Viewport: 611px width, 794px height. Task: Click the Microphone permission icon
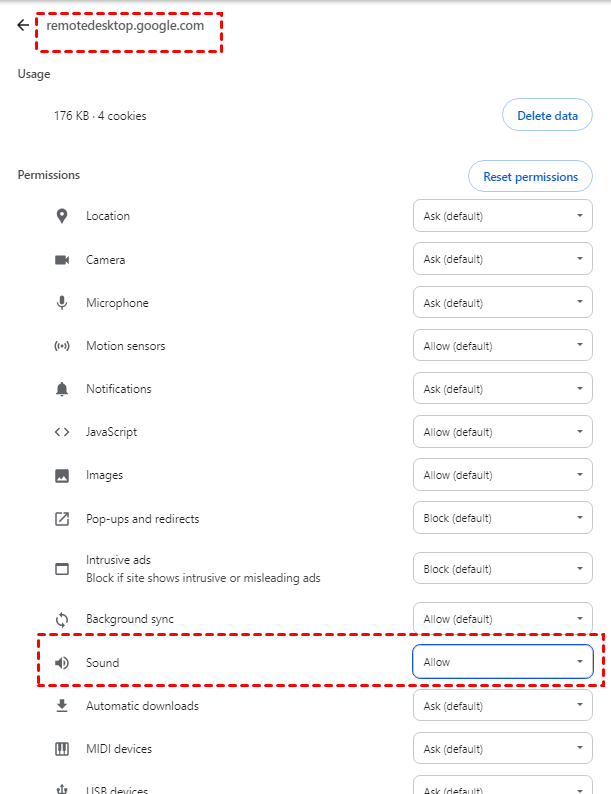pos(62,303)
